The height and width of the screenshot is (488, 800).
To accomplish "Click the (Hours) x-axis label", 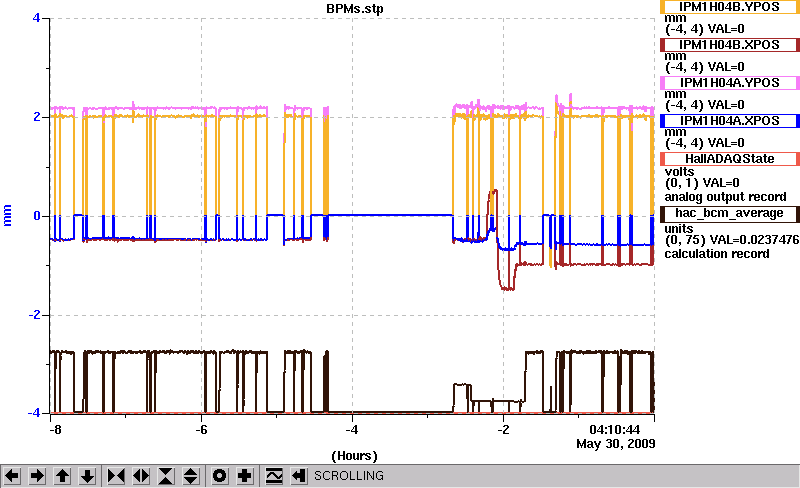I will [355, 455].
